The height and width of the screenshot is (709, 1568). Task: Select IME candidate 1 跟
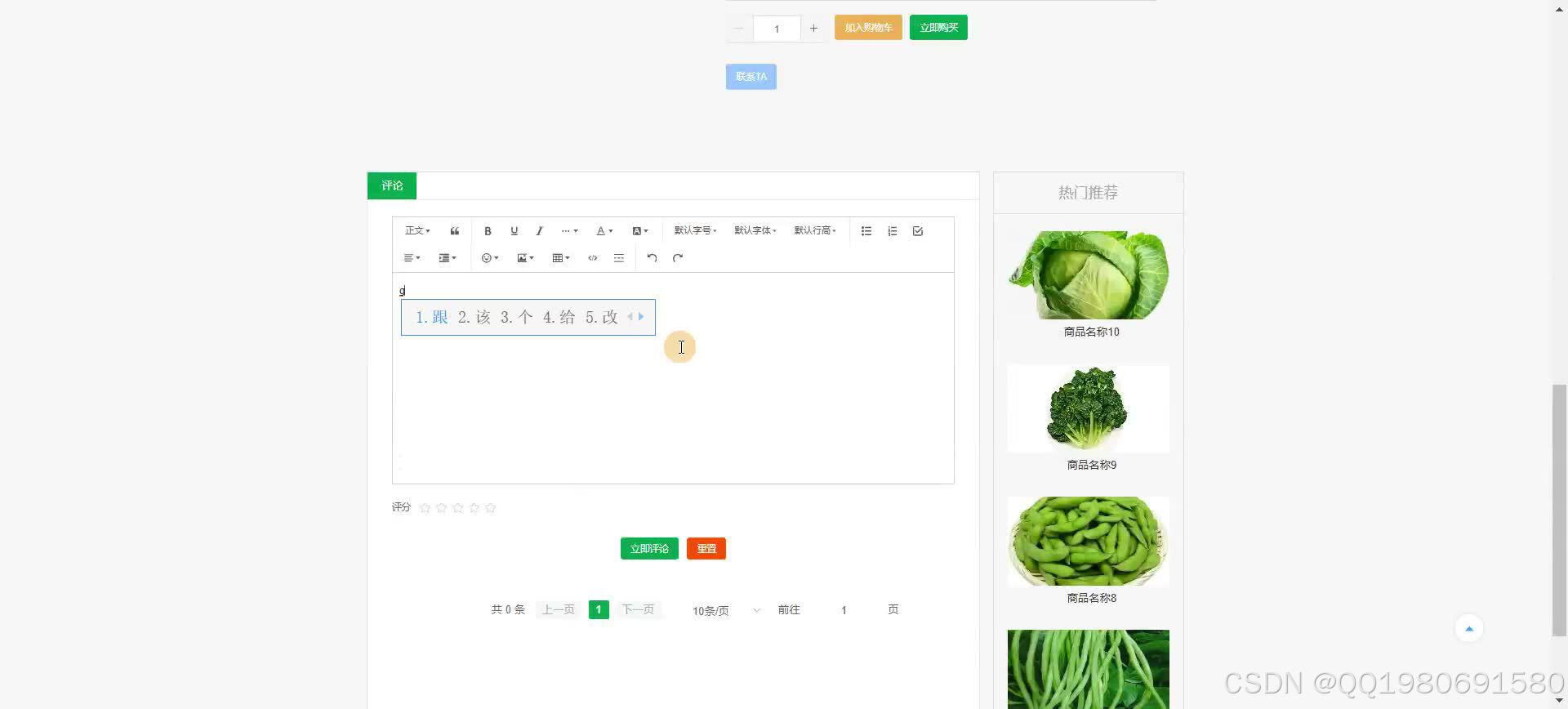coord(432,317)
